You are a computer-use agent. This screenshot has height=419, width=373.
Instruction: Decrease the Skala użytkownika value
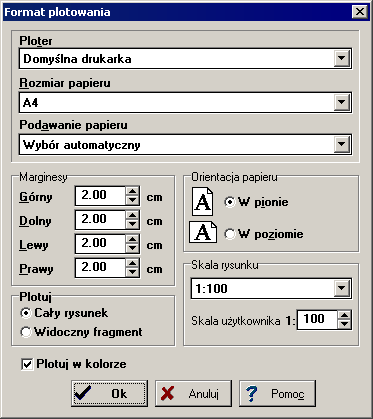[x=344, y=324]
